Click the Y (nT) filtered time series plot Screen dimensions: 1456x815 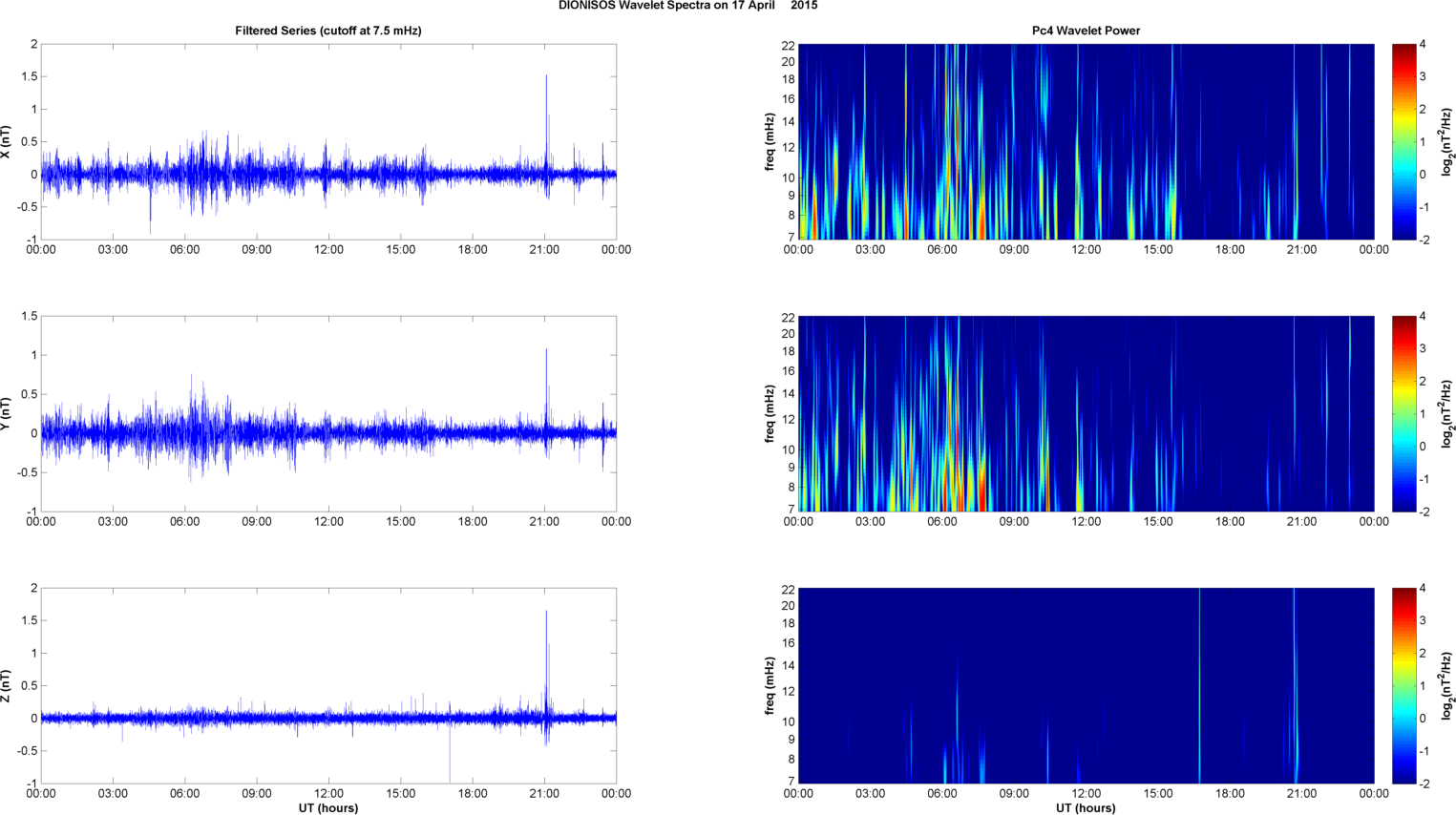(328, 413)
